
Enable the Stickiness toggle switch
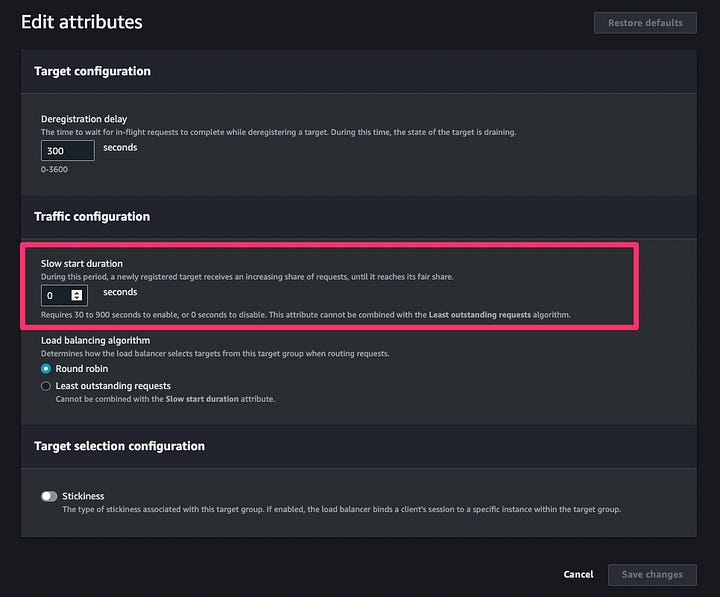[x=49, y=496]
